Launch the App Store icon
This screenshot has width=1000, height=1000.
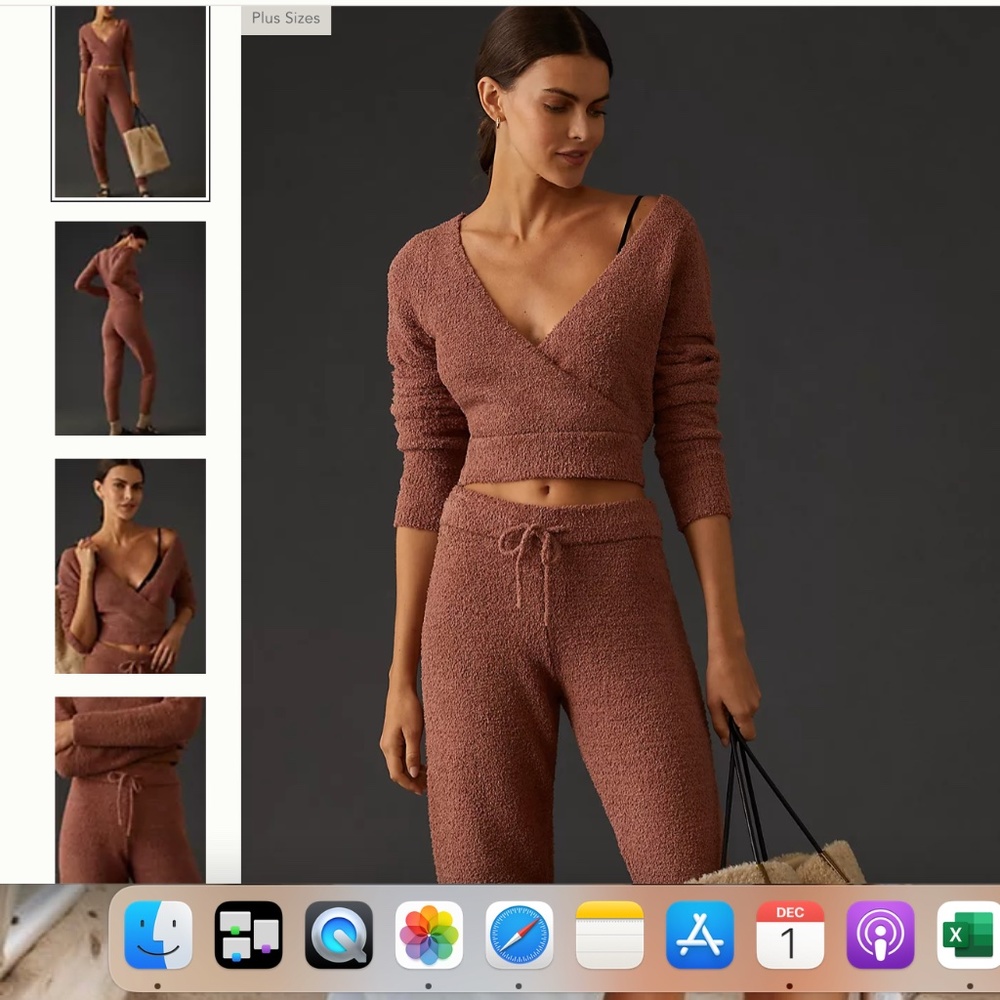(698, 936)
